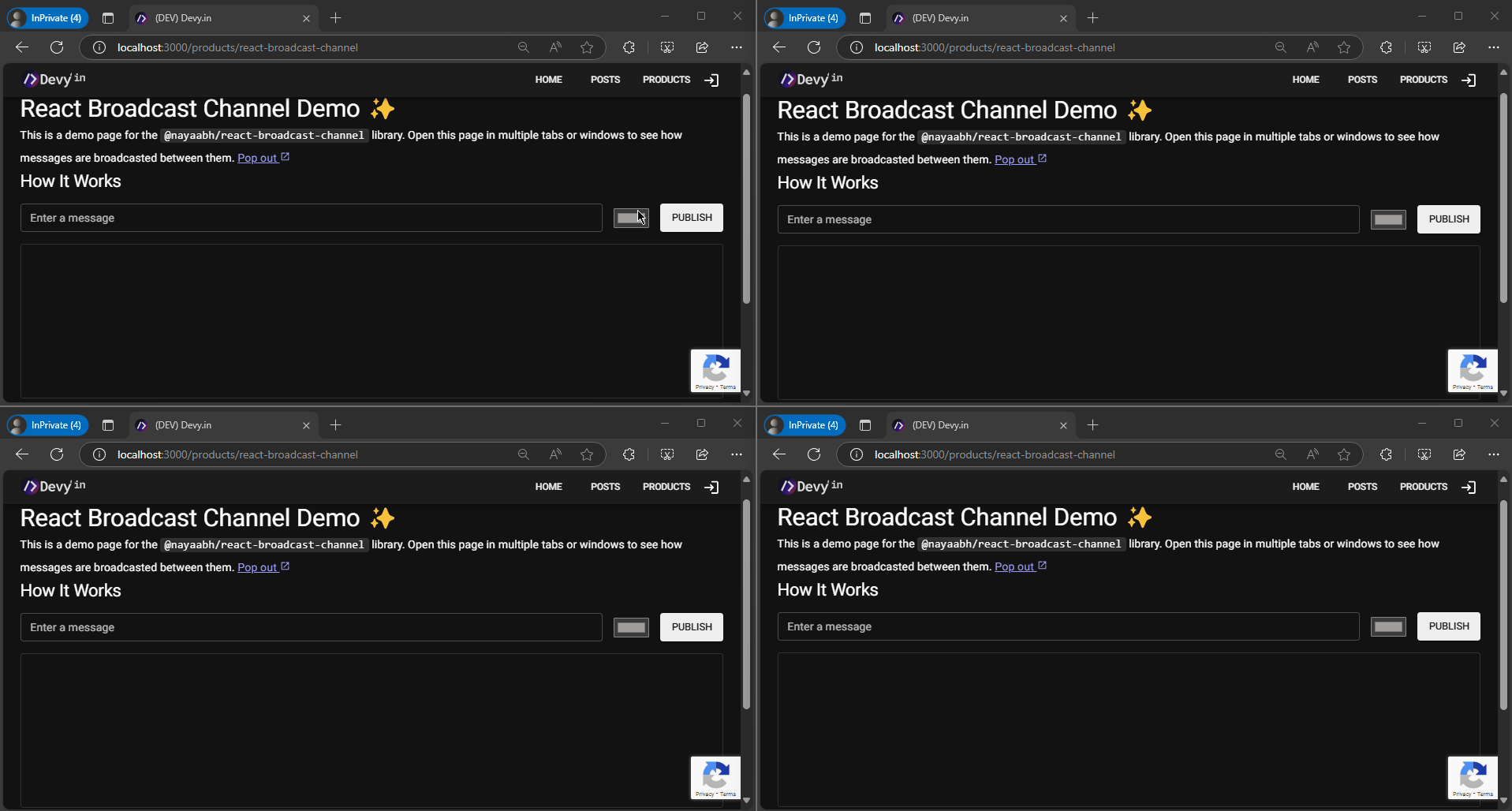Image resolution: width=1512 pixels, height=811 pixels.
Task: Click the screenshot icon in top-right window toolbar
Action: tap(1424, 47)
